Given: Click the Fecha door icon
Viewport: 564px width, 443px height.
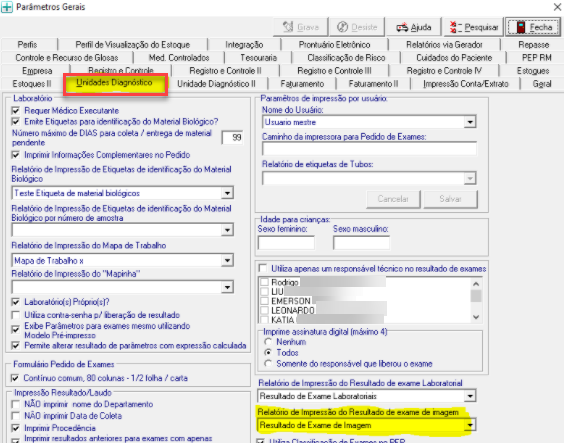Looking at the screenshot, I should click(520, 27).
